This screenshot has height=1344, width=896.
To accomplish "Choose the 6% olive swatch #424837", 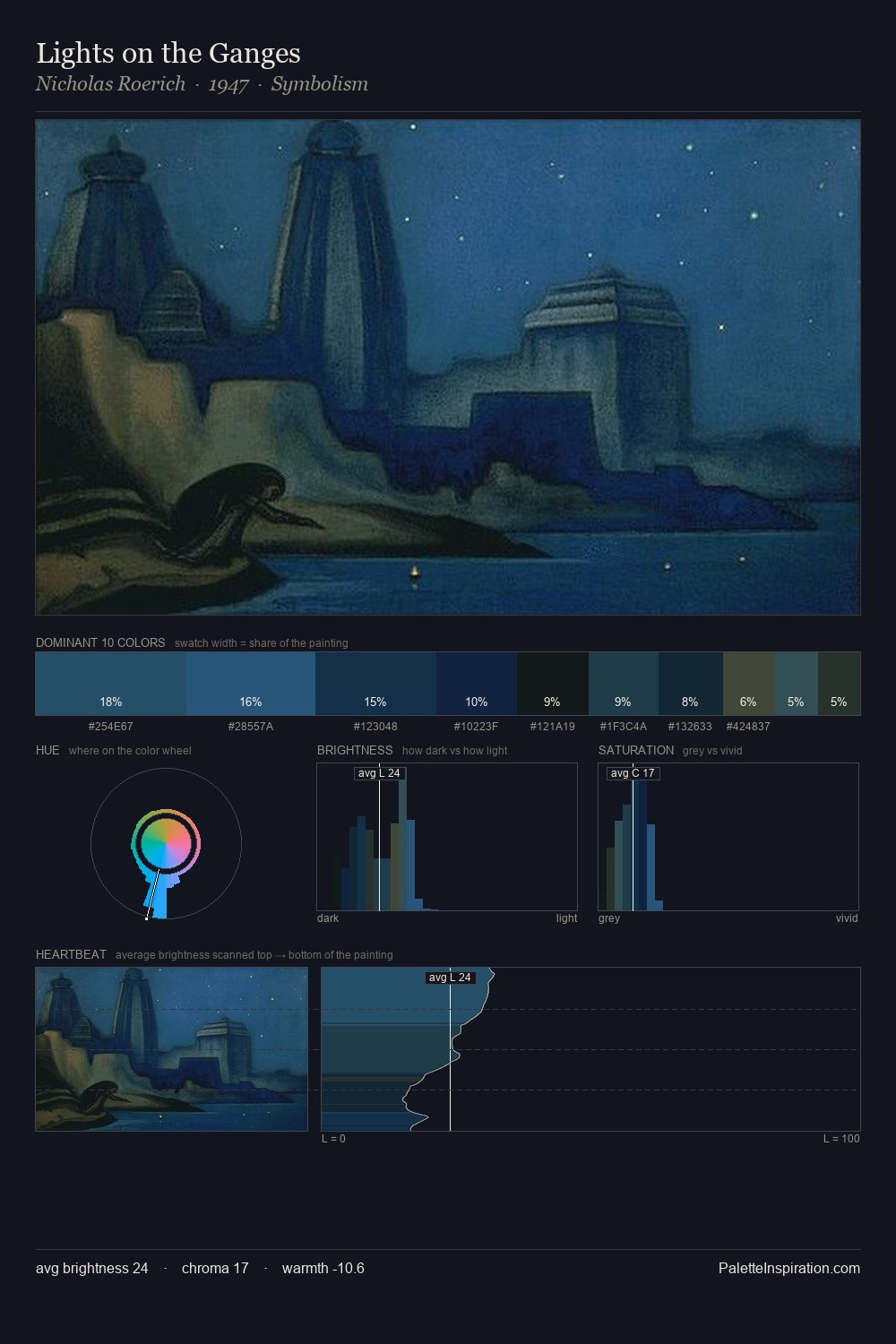I will point(748,684).
